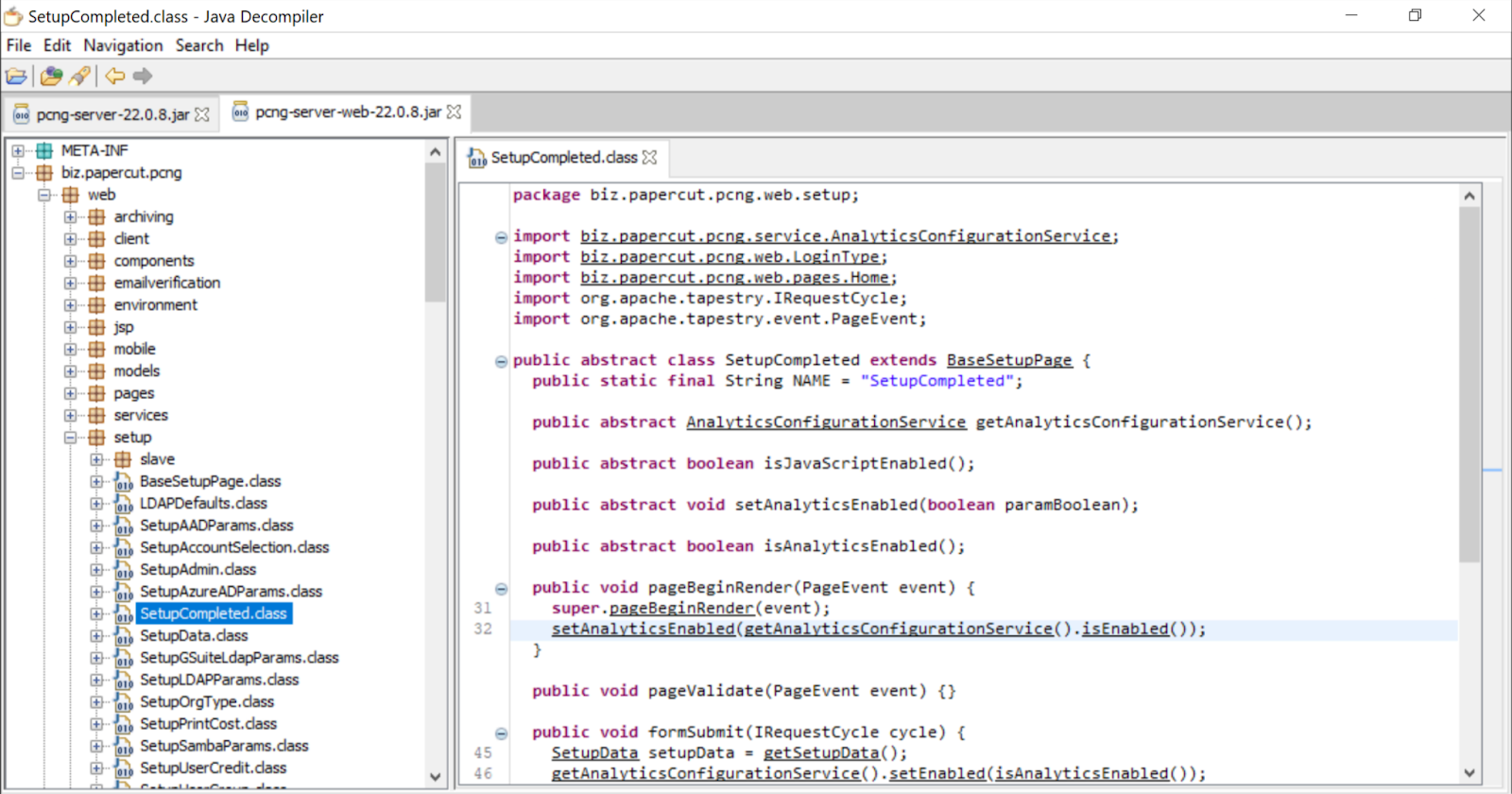The image size is (1512, 794).
Task: Close the SetupCompleted.class editor tab
Action: pyautogui.click(x=649, y=157)
